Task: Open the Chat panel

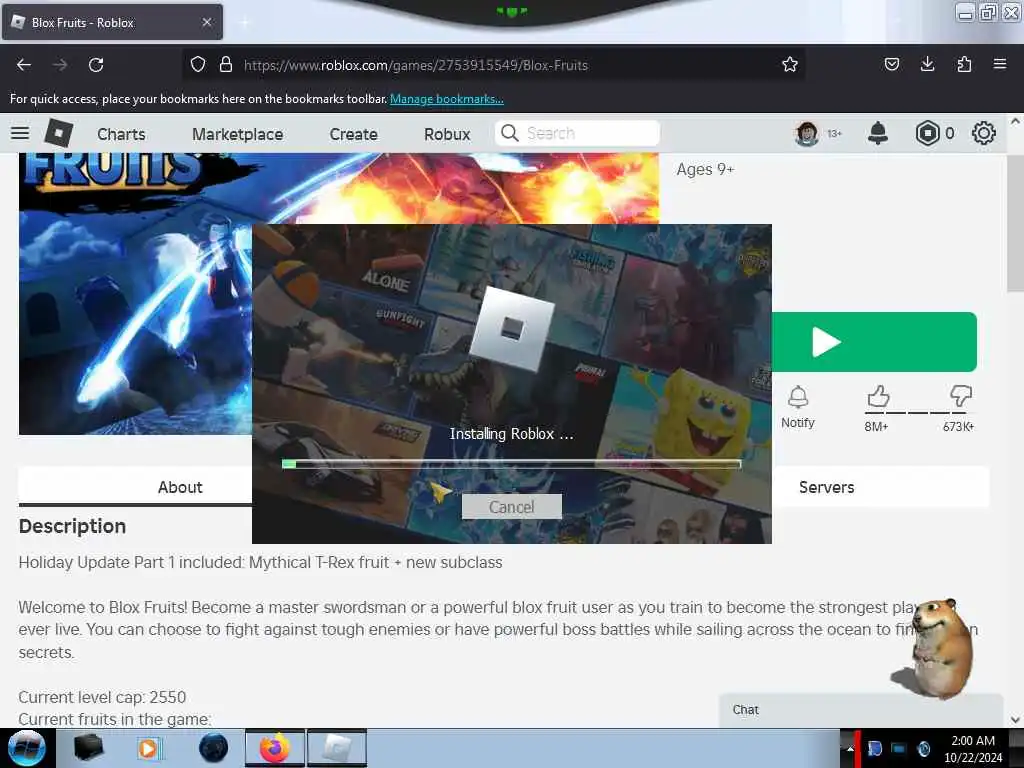Action: [861, 710]
